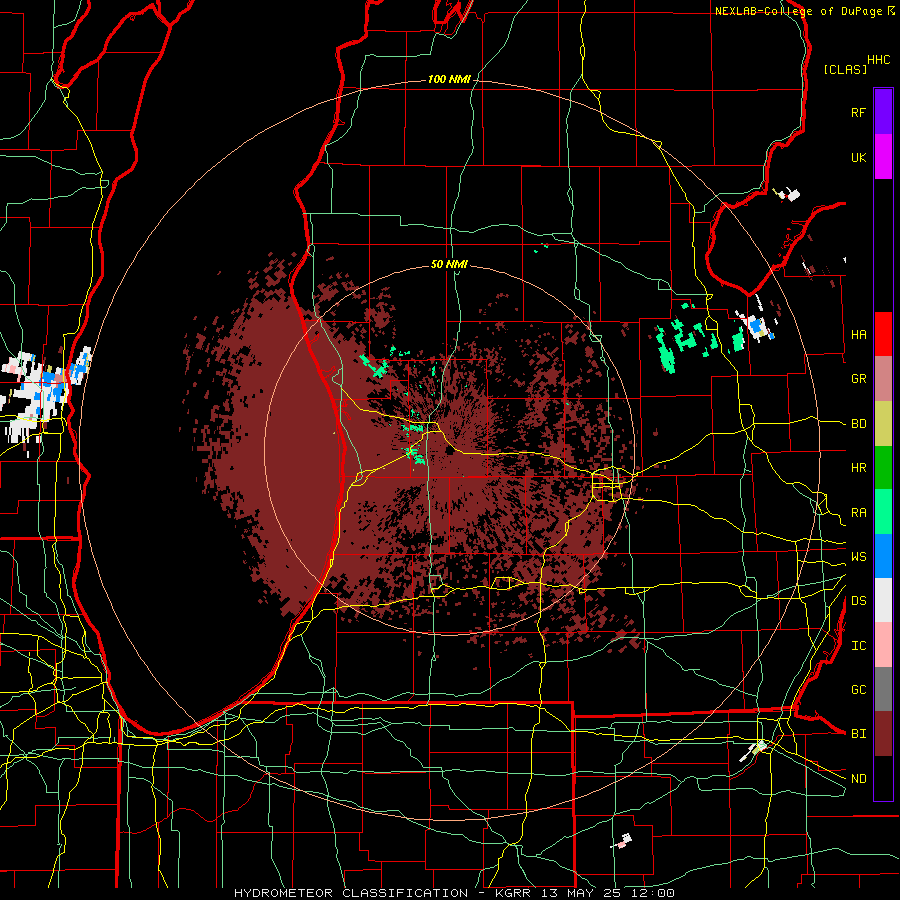Image resolution: width=900 pixels, height=900 pixels.
Task: Click the "DS" legend label
Action: coord(859,601)
